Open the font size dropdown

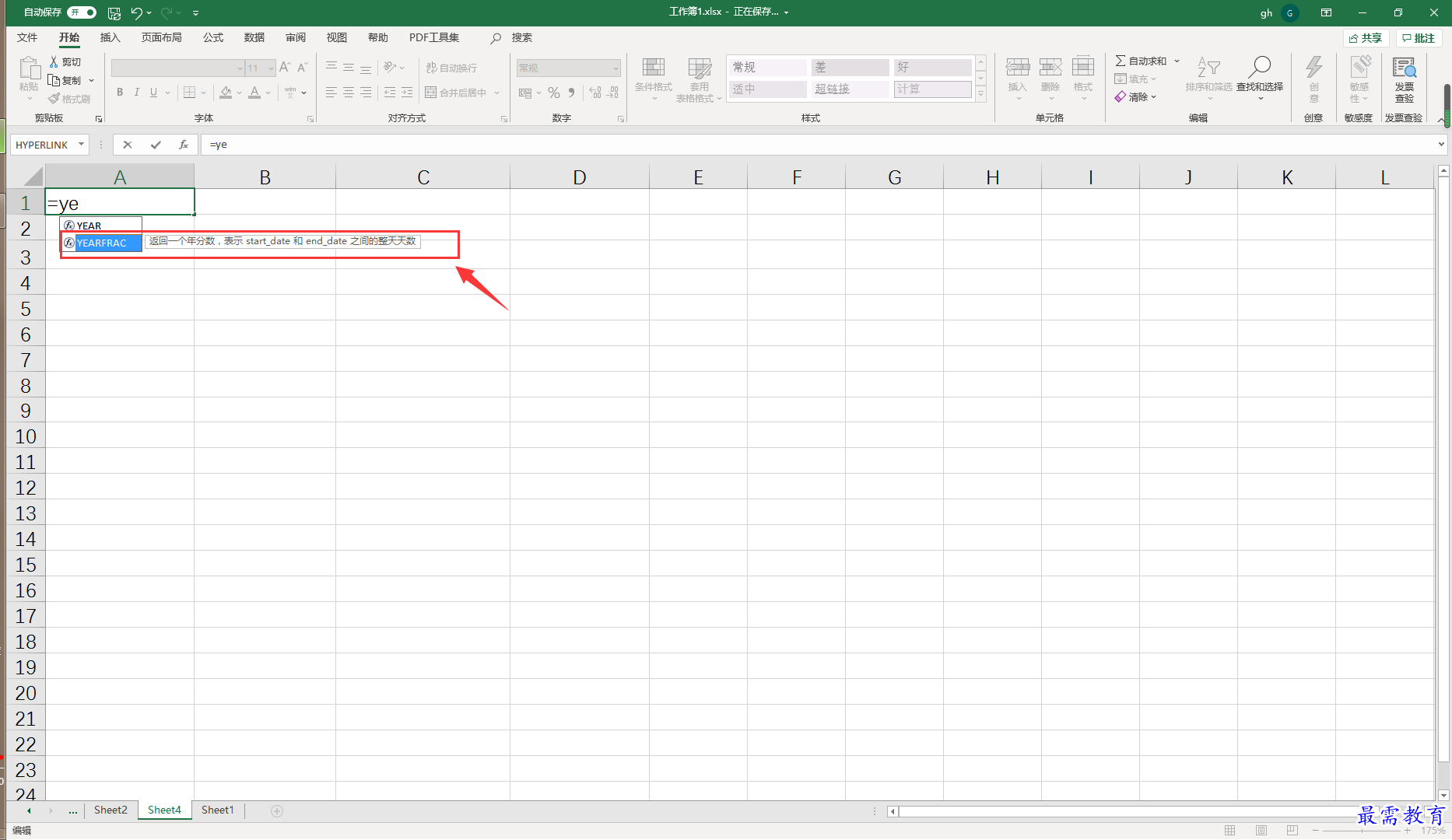coord(271,68)
